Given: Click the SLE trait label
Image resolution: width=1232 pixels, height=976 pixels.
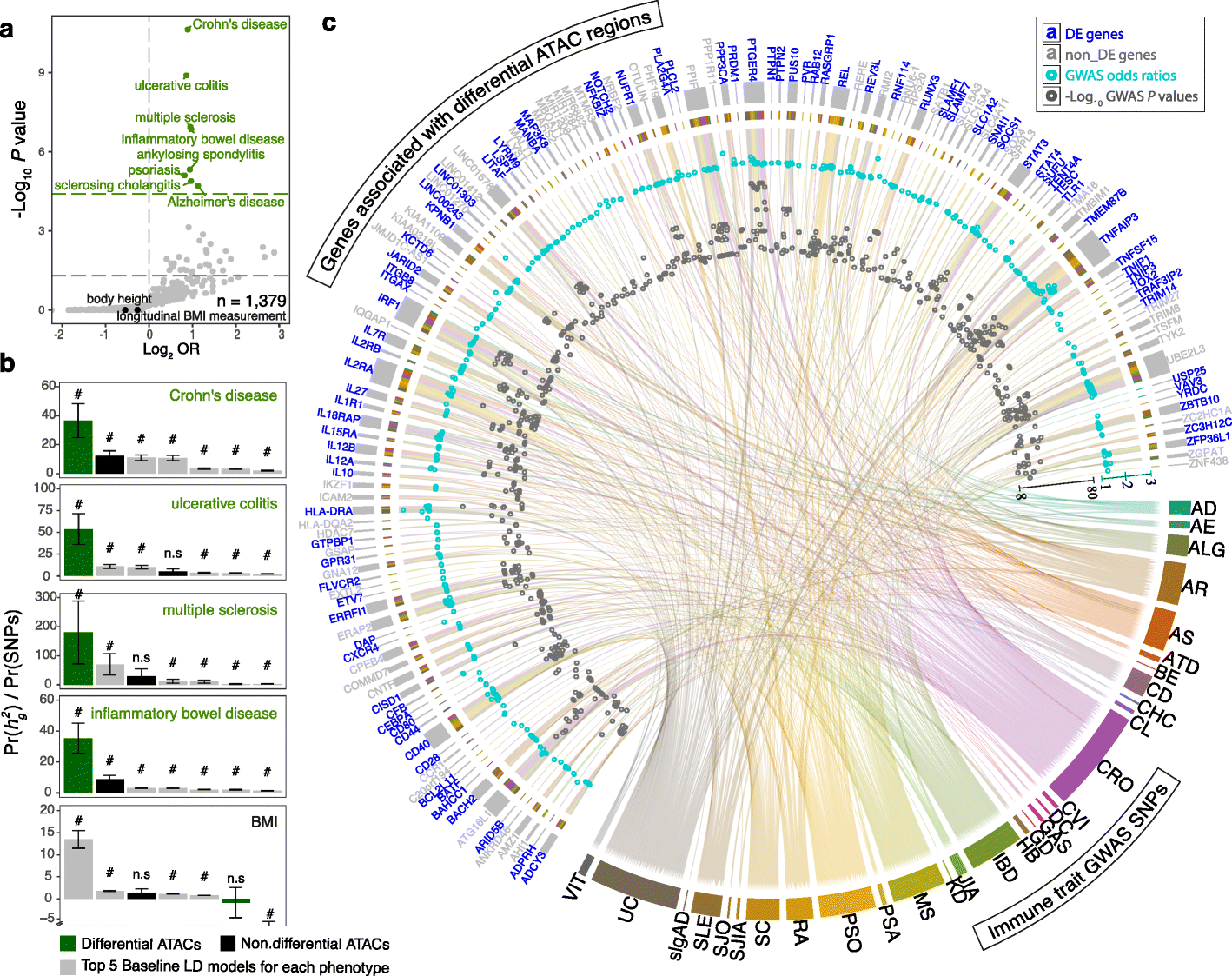Looking at the screenshot, I should [703, 932].
